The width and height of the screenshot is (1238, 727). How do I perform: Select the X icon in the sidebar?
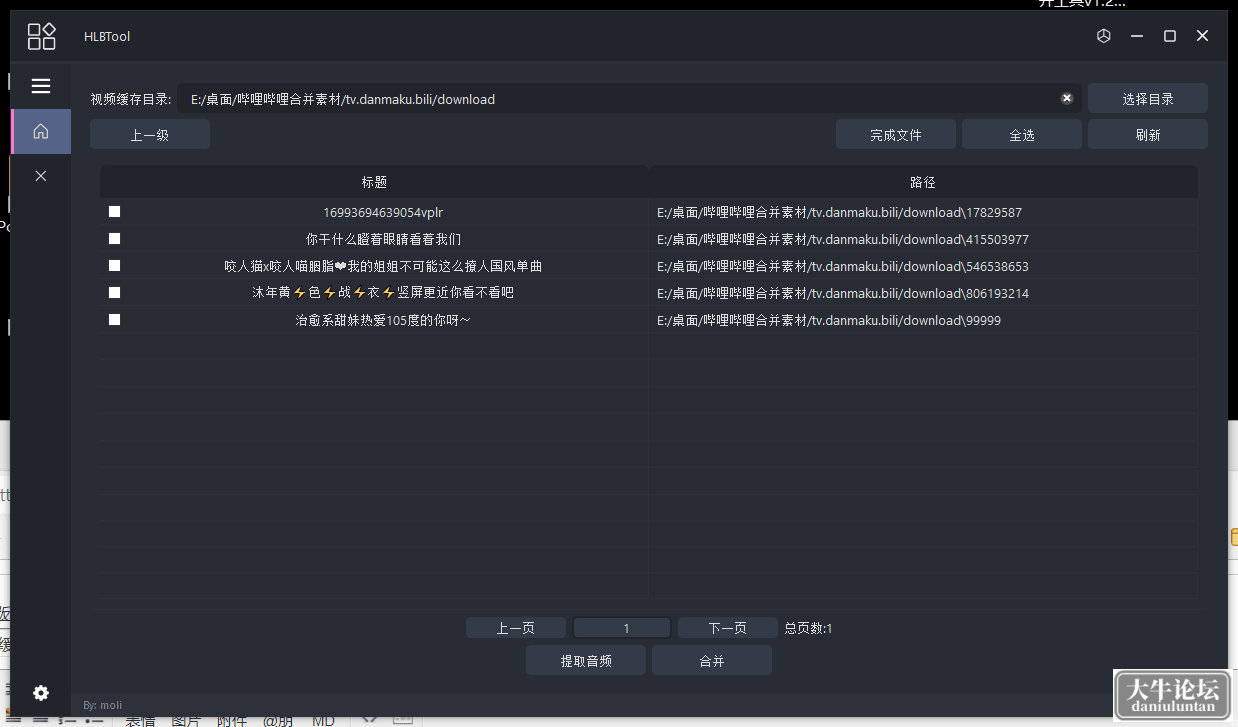[x=41, y=176]
